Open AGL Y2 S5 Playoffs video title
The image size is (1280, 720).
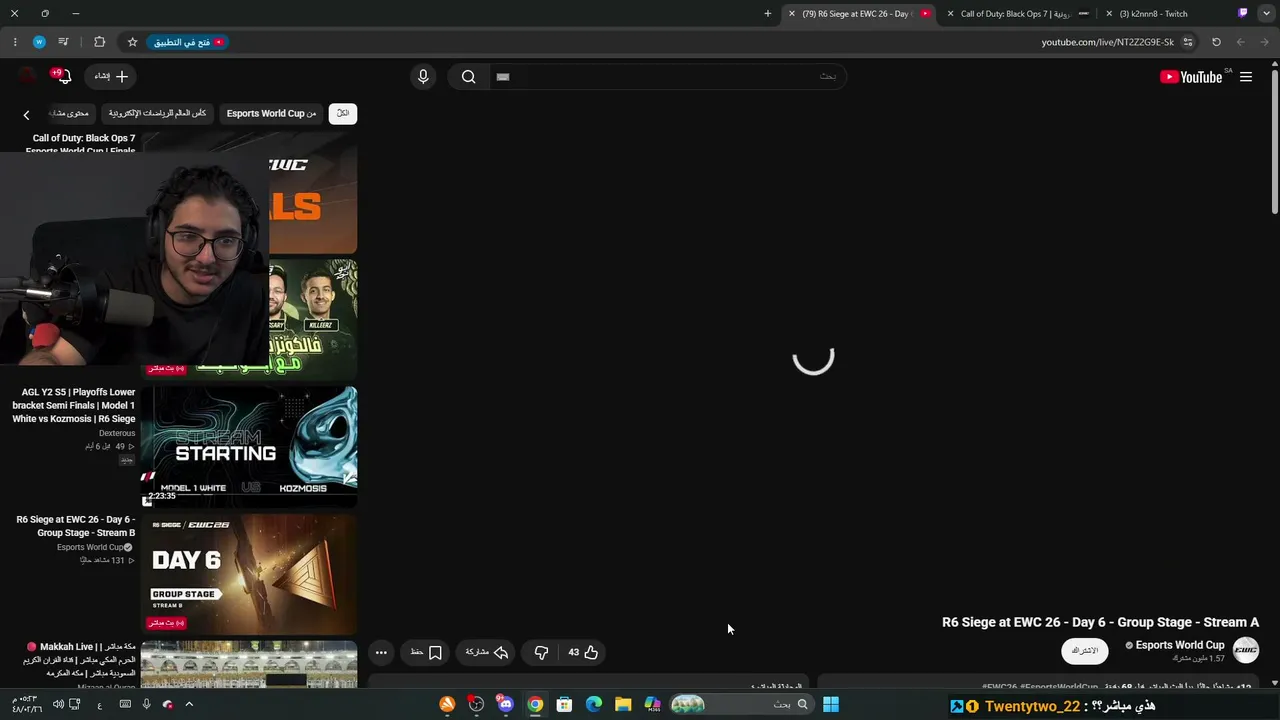pos(74,406)
